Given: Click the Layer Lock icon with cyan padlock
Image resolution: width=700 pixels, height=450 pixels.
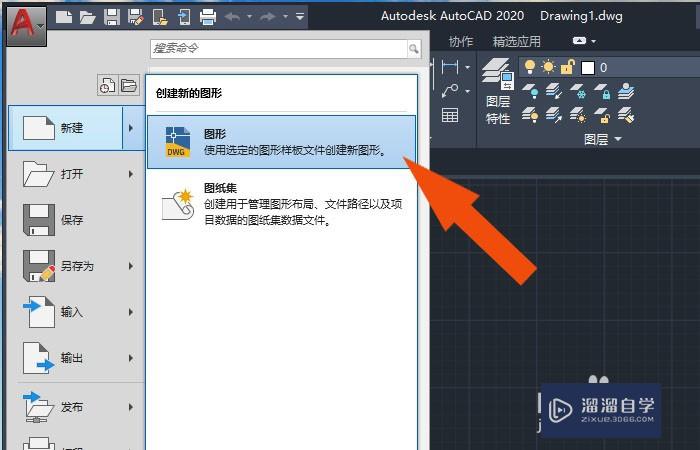Looking at the screenshot, I should [602, 91].
